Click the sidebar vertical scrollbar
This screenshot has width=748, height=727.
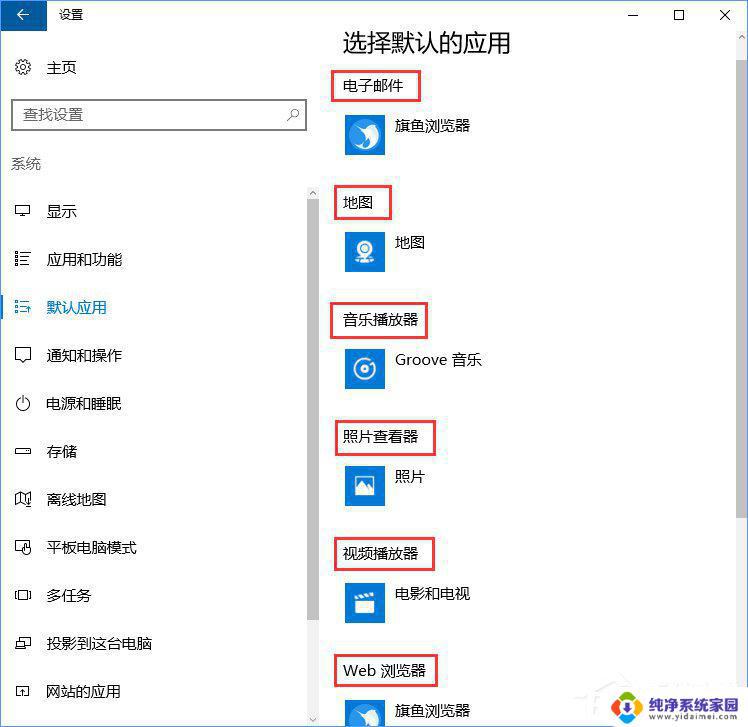313,400
